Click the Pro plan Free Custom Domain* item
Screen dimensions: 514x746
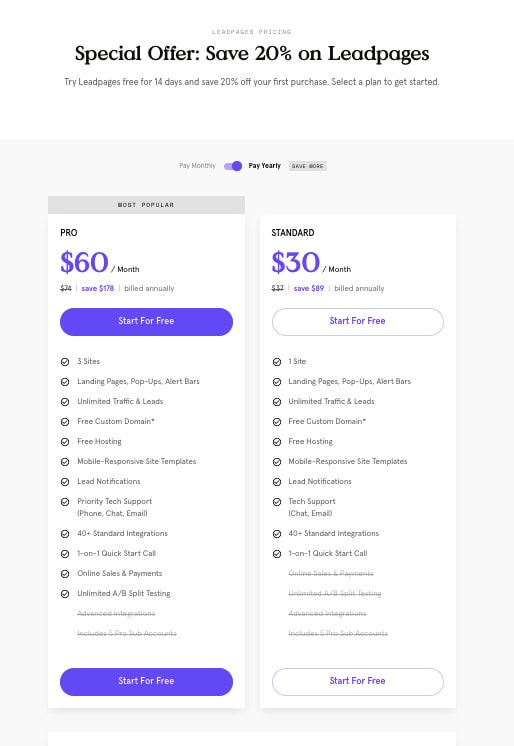tap(116, 422)
